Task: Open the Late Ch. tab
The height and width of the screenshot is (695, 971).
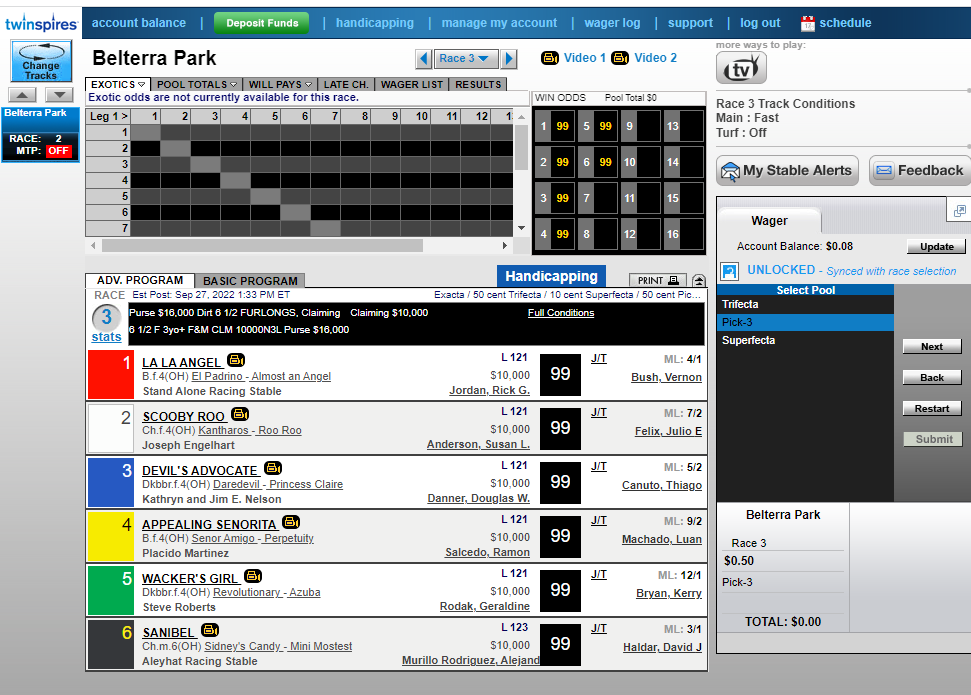Action: point(346,84)
